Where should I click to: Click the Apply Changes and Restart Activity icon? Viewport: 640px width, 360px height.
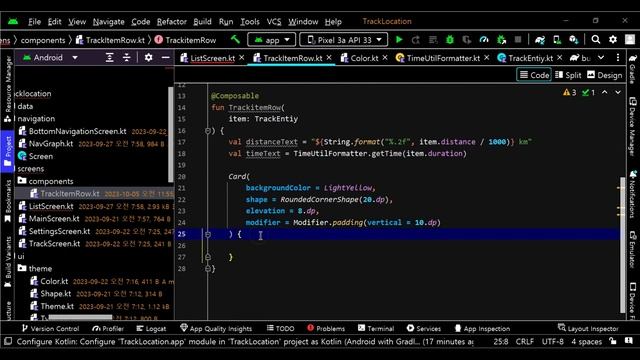tap(416, 40)
